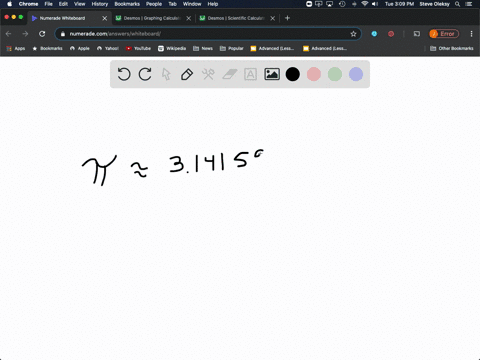Click the profile Error button

(x=444, y=34)
